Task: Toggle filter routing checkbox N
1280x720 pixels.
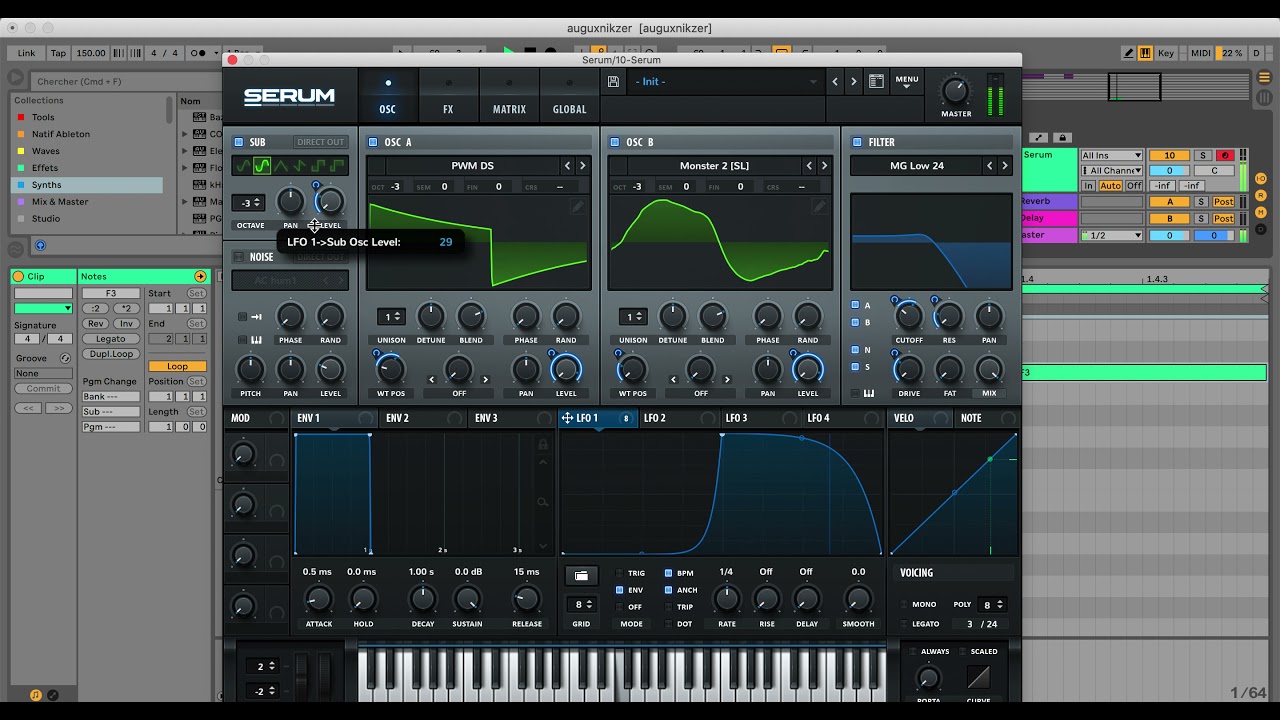Action: pyautogui.click(x=855, y=350)
